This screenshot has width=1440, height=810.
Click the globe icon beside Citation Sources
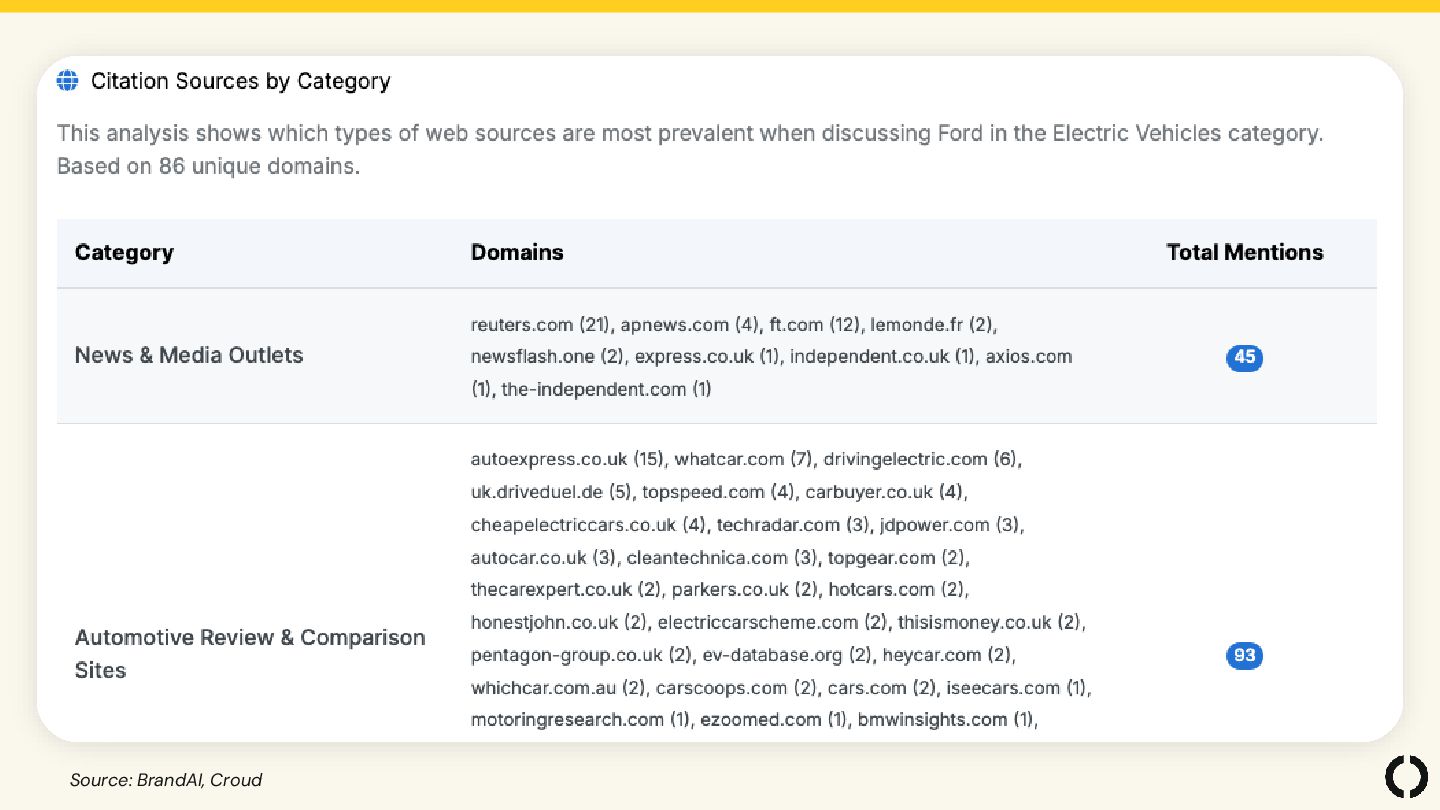[x=67, y=81]
